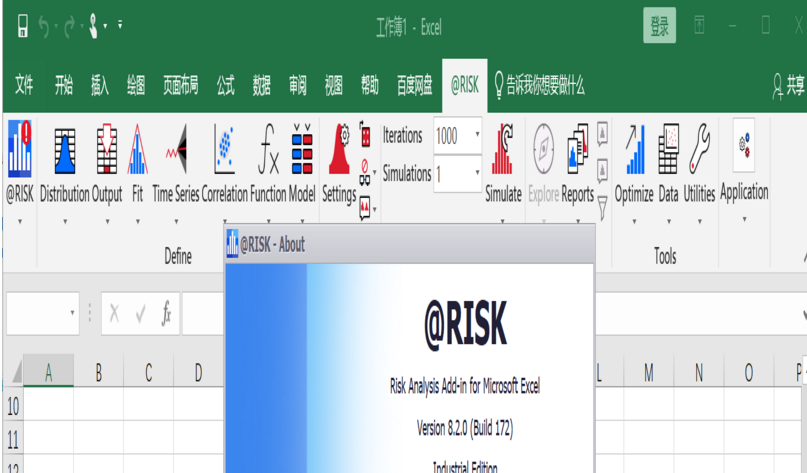Switch to the 插入 tab
The width and height of the screenshot is (807, 473).
pos(100,85)
